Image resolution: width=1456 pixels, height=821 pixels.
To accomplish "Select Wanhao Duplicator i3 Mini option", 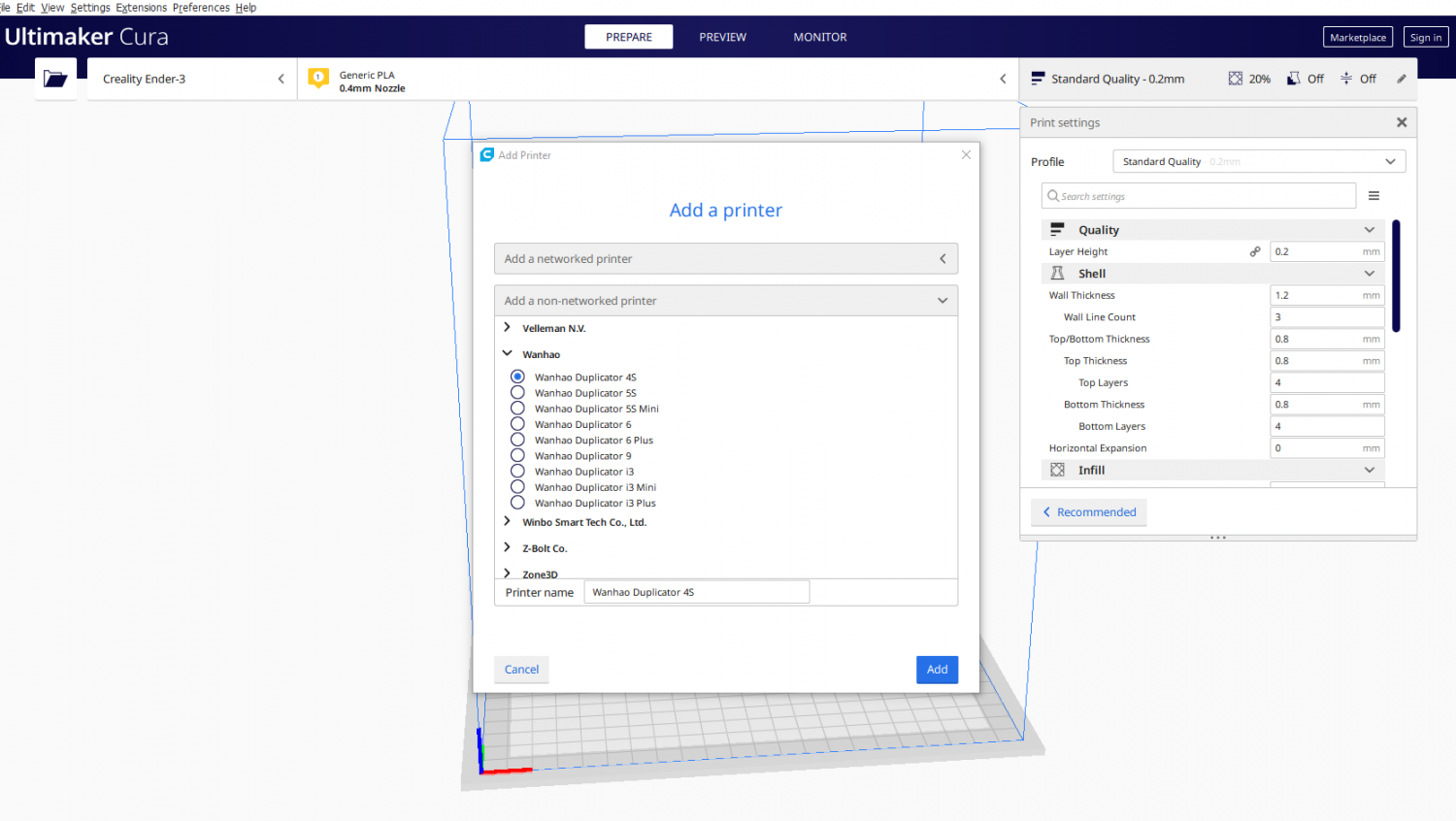I will pos(517,487).
